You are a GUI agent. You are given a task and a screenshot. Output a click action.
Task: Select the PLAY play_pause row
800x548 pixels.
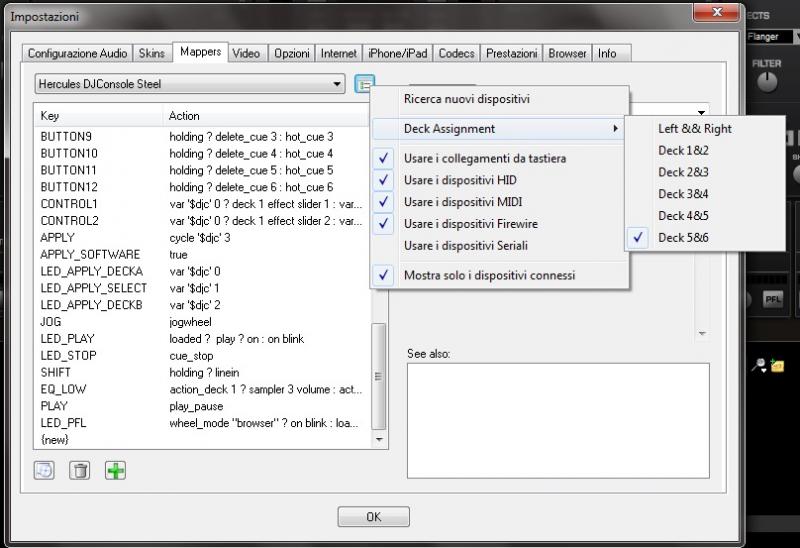202,406
